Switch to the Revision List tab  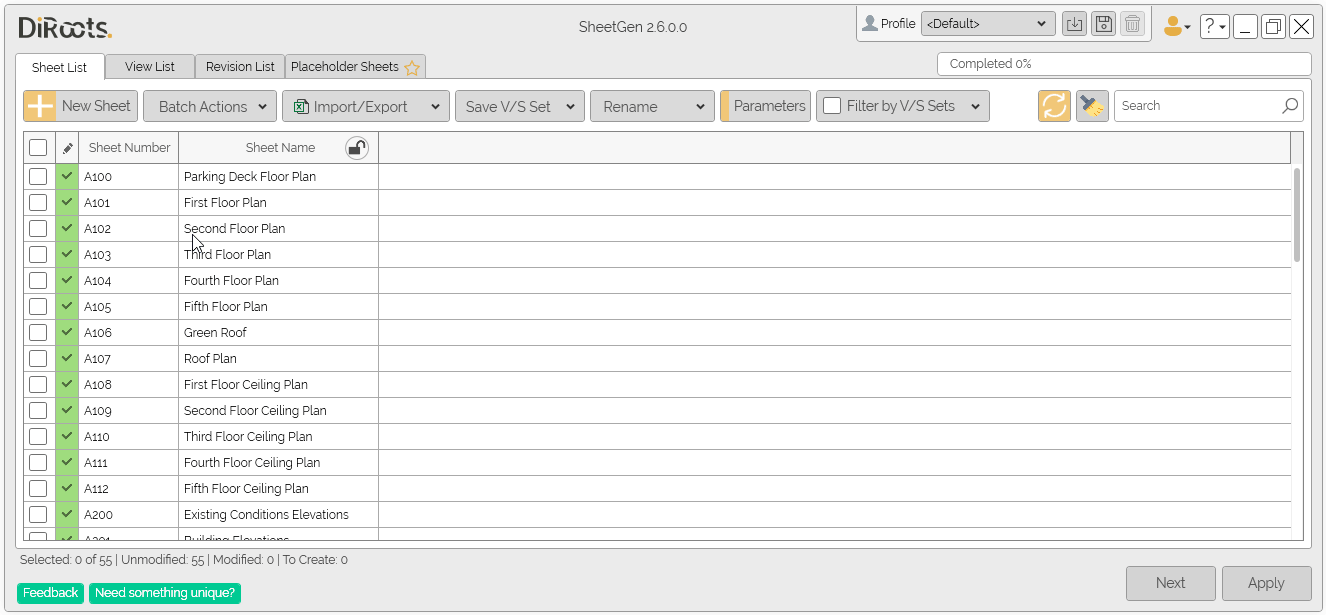click(x=239, y=67)
